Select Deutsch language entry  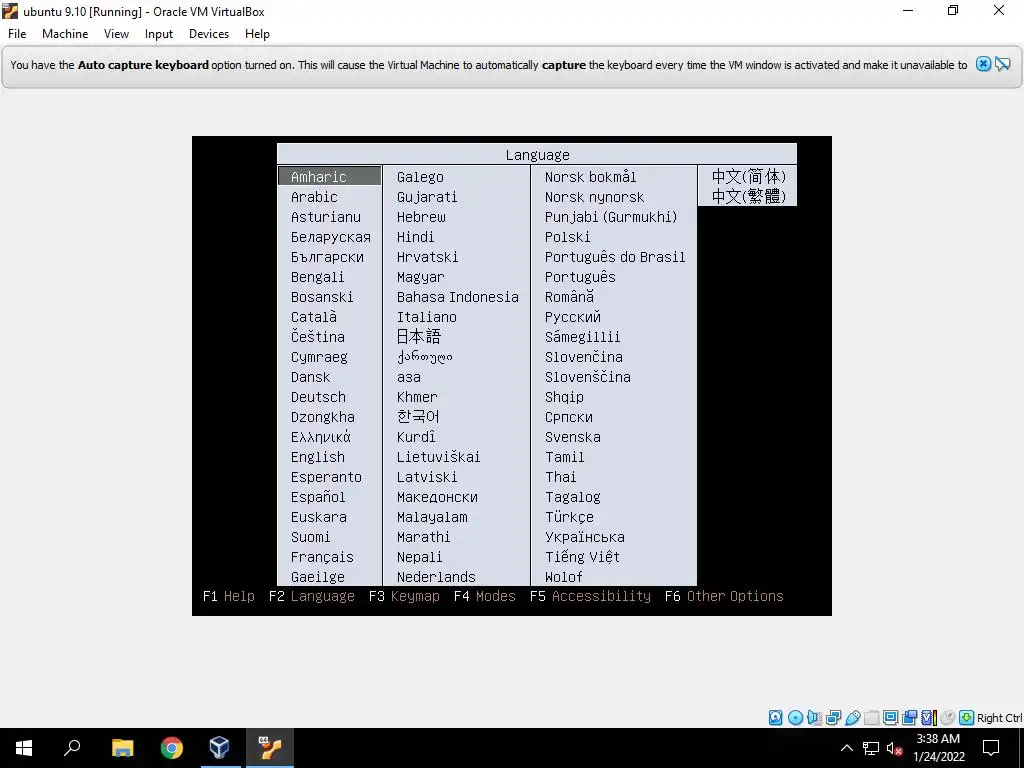tap(318, 397)
